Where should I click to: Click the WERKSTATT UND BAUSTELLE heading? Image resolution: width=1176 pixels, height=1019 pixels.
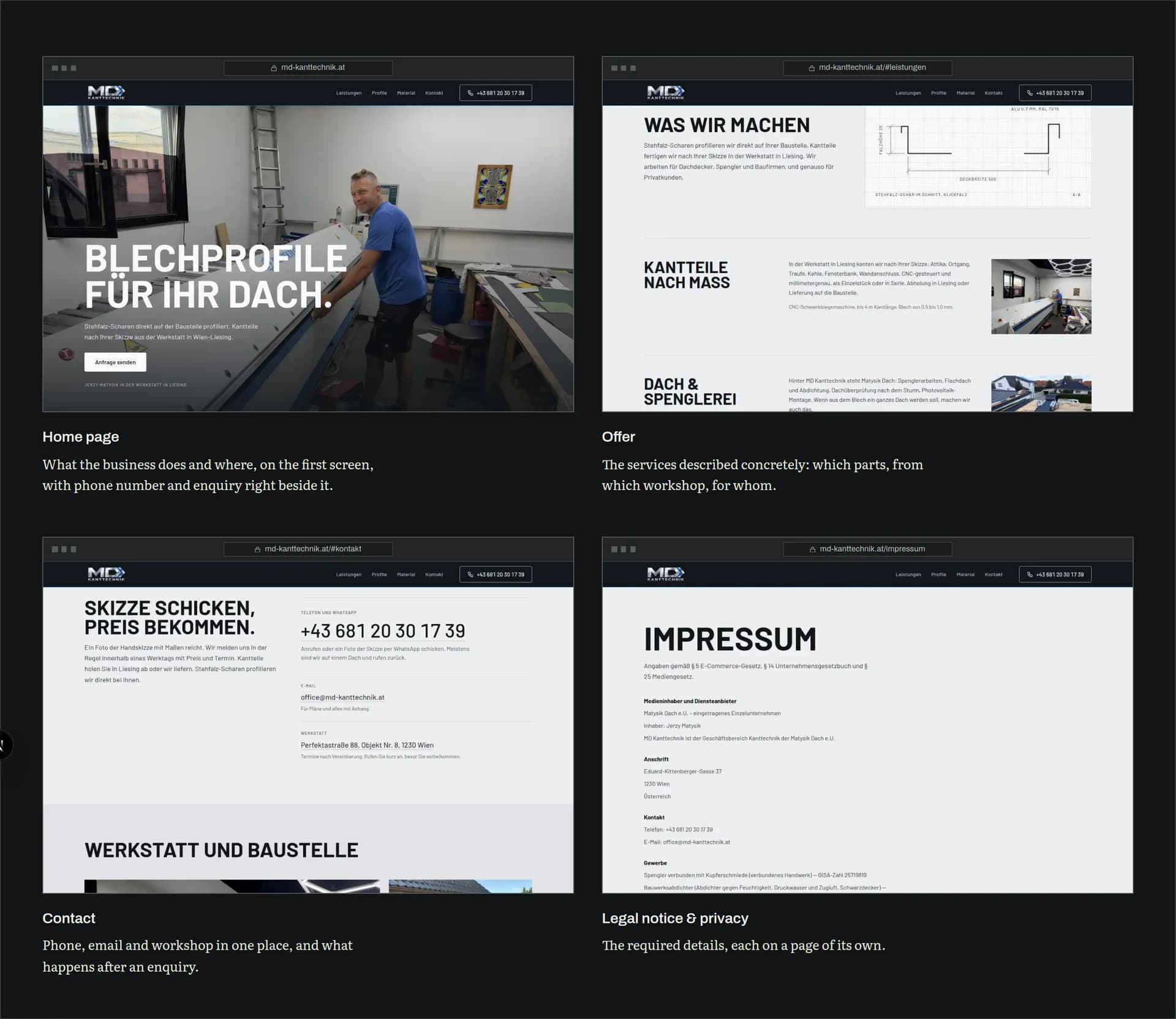click(222, 850)
